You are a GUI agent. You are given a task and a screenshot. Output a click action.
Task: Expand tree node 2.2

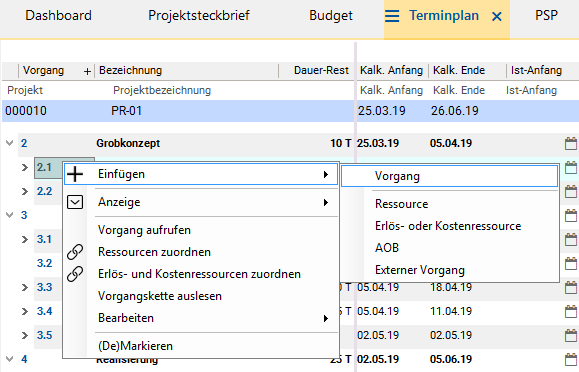pyautogui.click(x=25, y=191)
